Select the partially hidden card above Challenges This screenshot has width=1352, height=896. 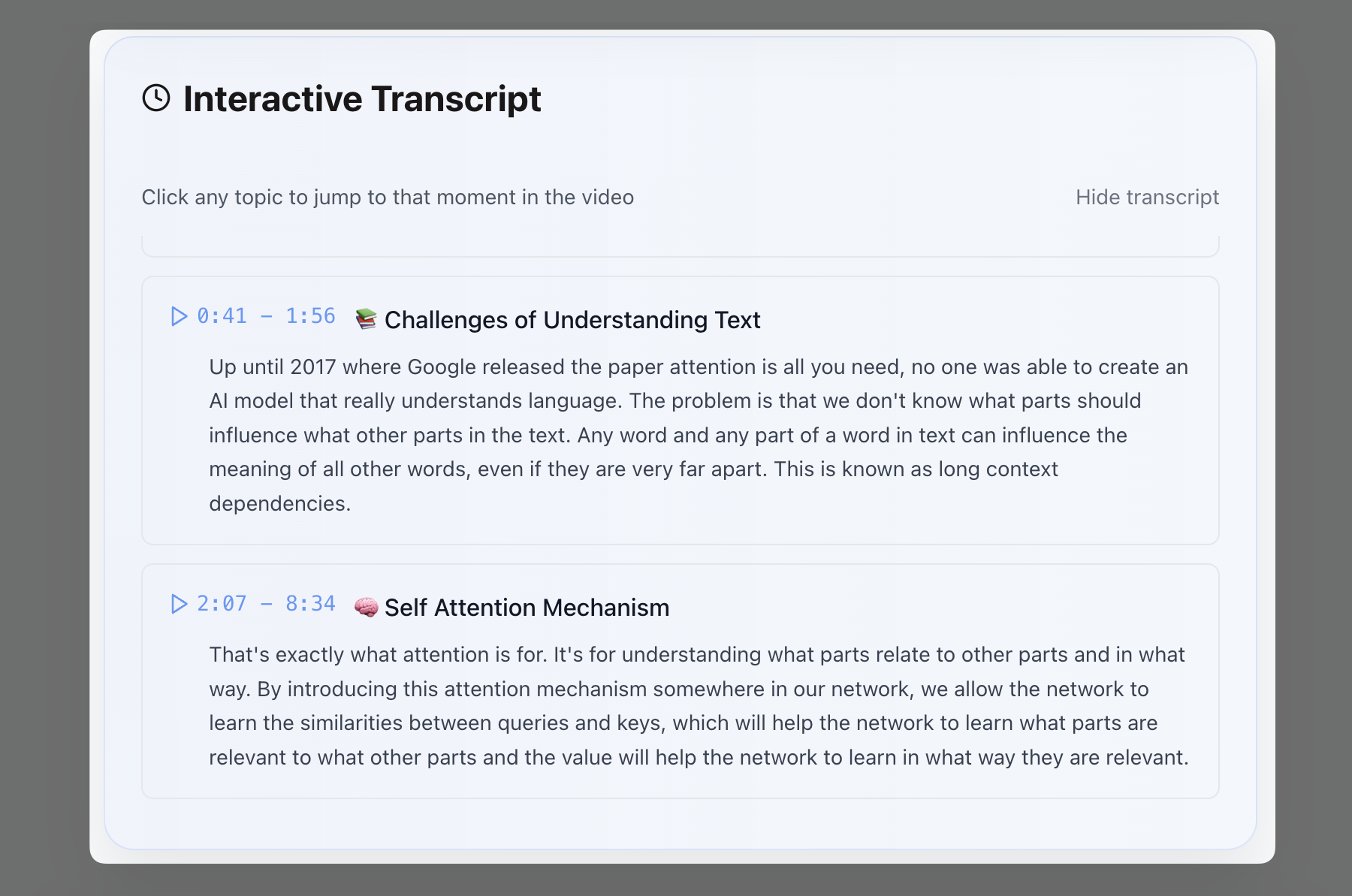click(680, 246)
